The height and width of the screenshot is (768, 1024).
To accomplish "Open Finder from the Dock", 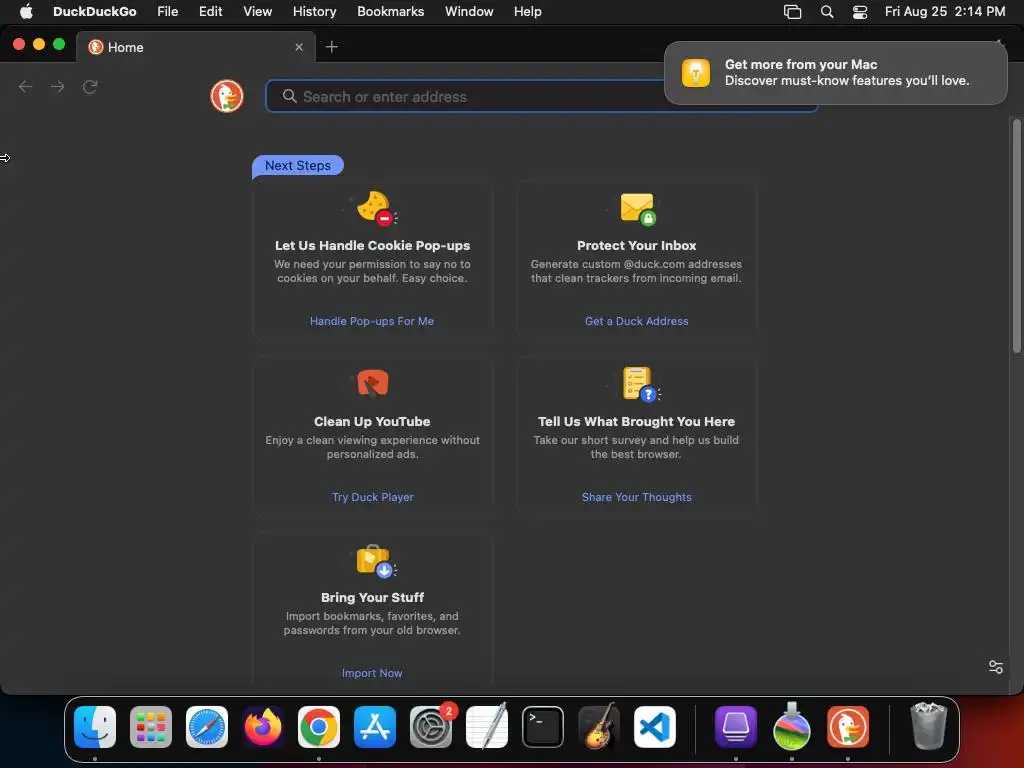I will click(95, 727).
